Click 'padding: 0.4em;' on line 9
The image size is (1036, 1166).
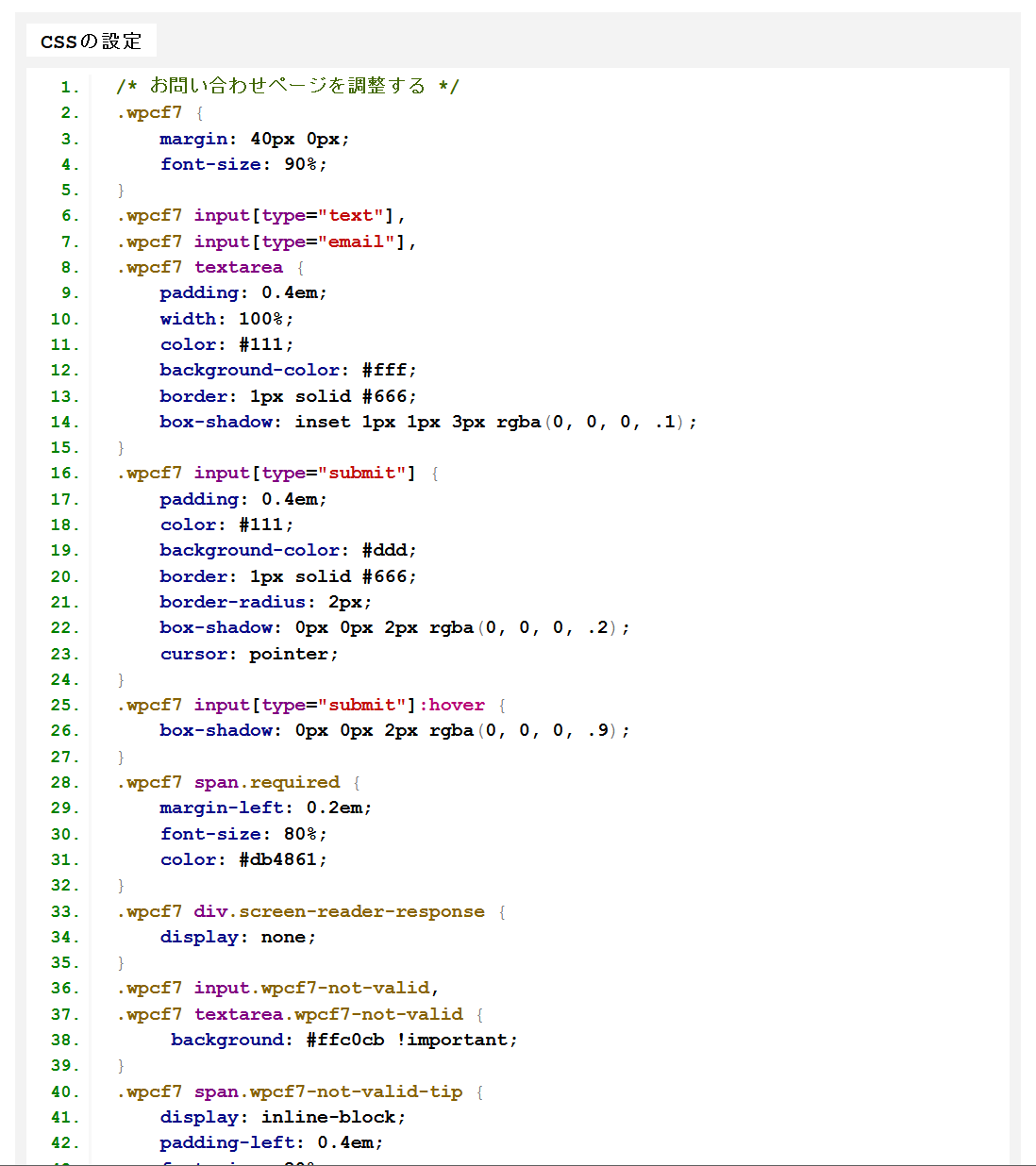coord(243,293)
